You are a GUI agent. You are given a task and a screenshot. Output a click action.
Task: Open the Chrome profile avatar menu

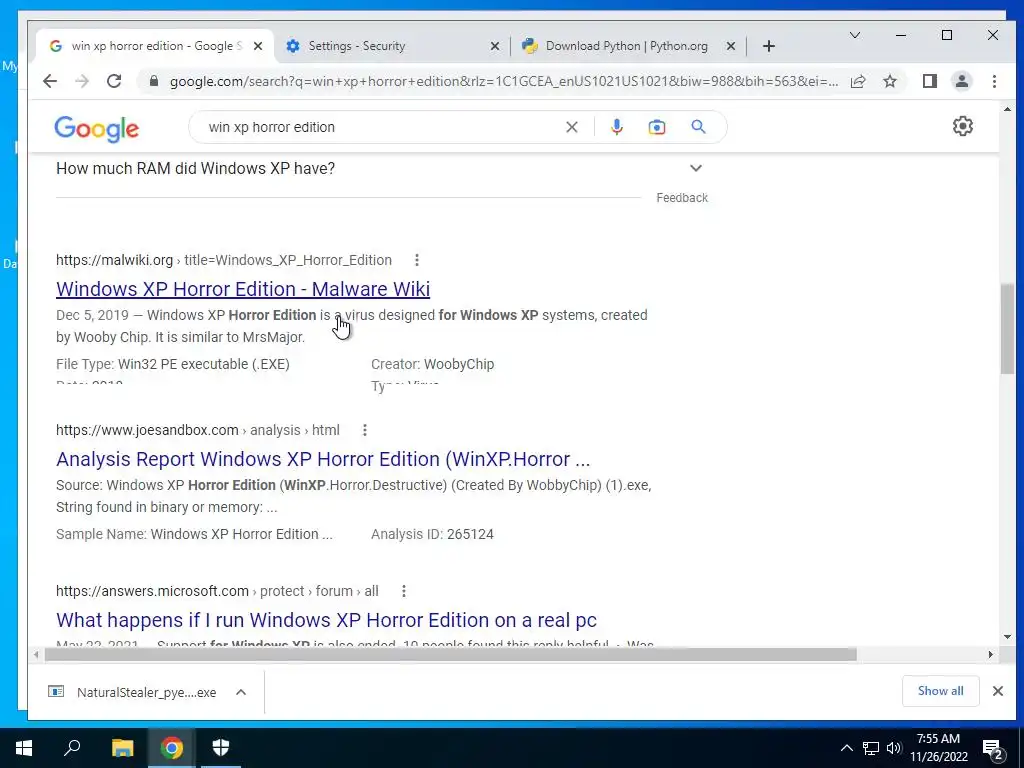[961, 81]
